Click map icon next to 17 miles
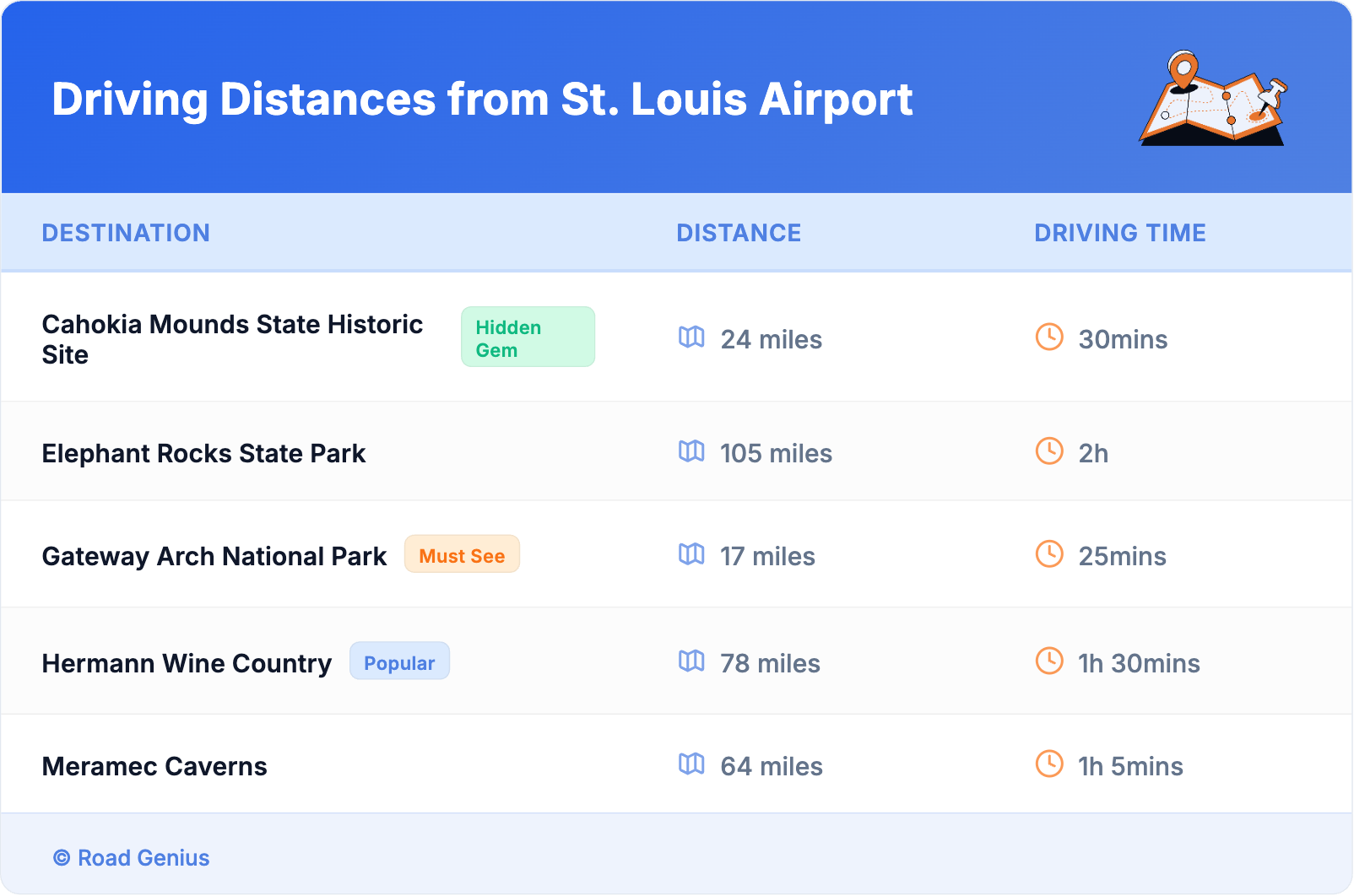Screen dimensions: 1354x896 [691, 554]
